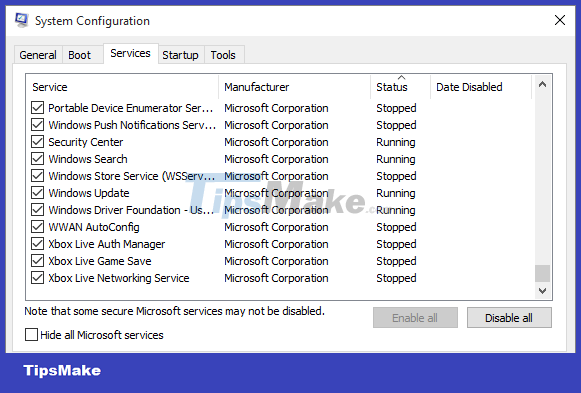Go to the Startup tab
581x393 pixels.
pyautogui.click(x=180, y=55)
